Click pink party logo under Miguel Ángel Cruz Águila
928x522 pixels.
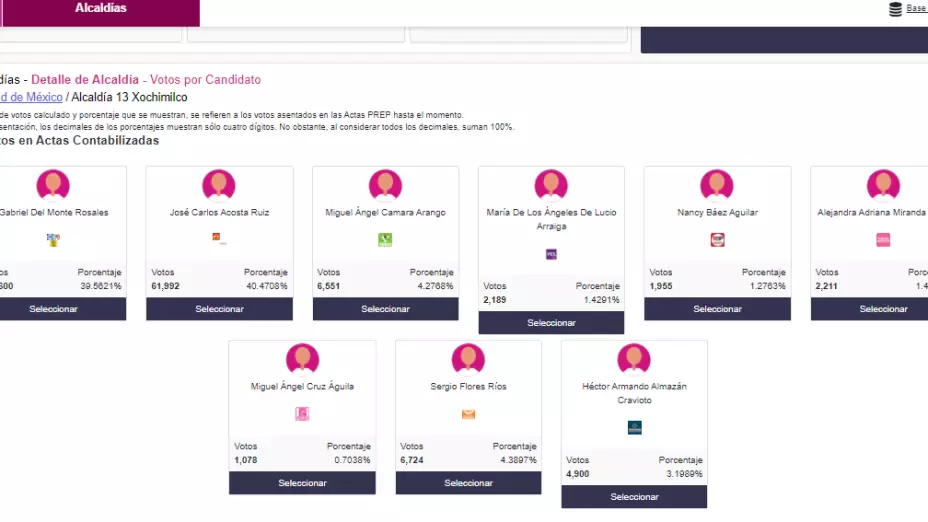point(302,414)
